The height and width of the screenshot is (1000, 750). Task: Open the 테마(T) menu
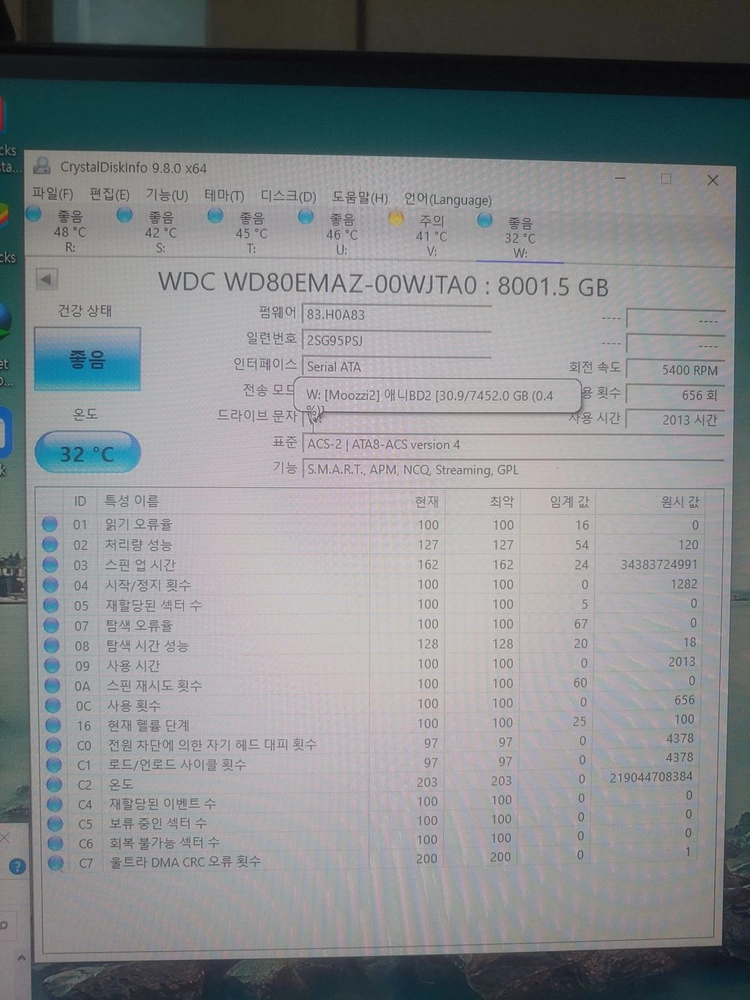tap(224, 196)
